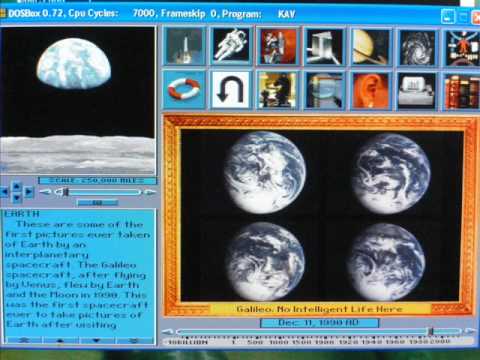Image resolution: width=480 pixels, height=360 pixels.
Task: Click the 500 mark on the timeline
Action: click(255, 342)
